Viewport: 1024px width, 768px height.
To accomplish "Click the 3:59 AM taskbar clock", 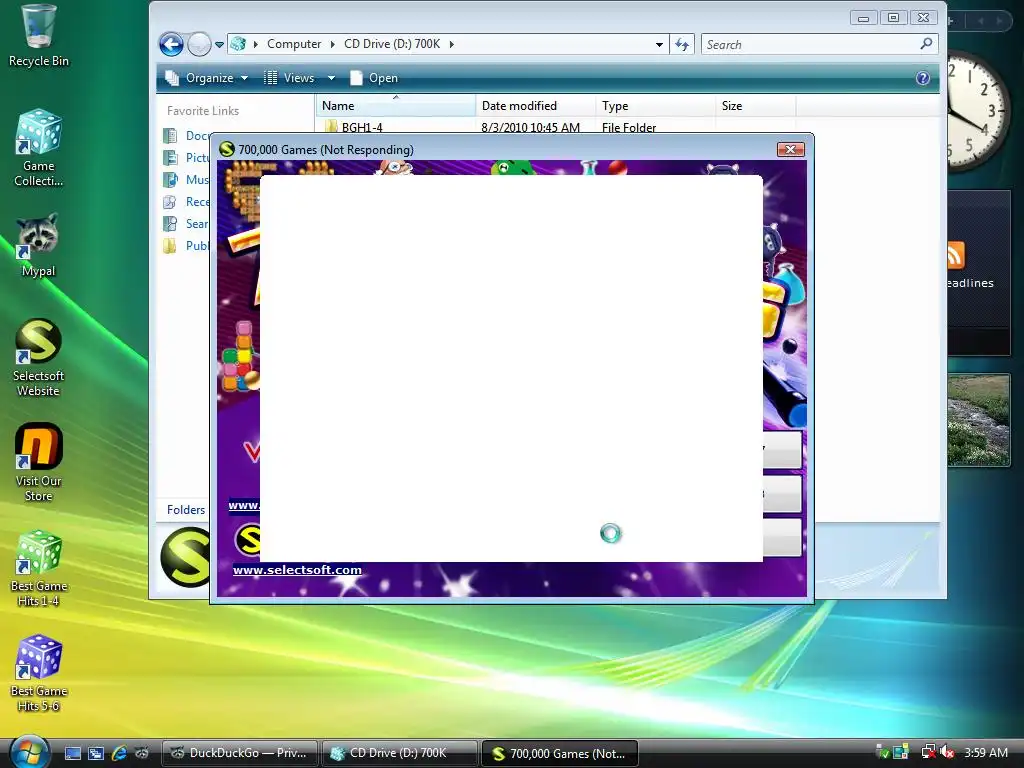I will tap(986, 753).
